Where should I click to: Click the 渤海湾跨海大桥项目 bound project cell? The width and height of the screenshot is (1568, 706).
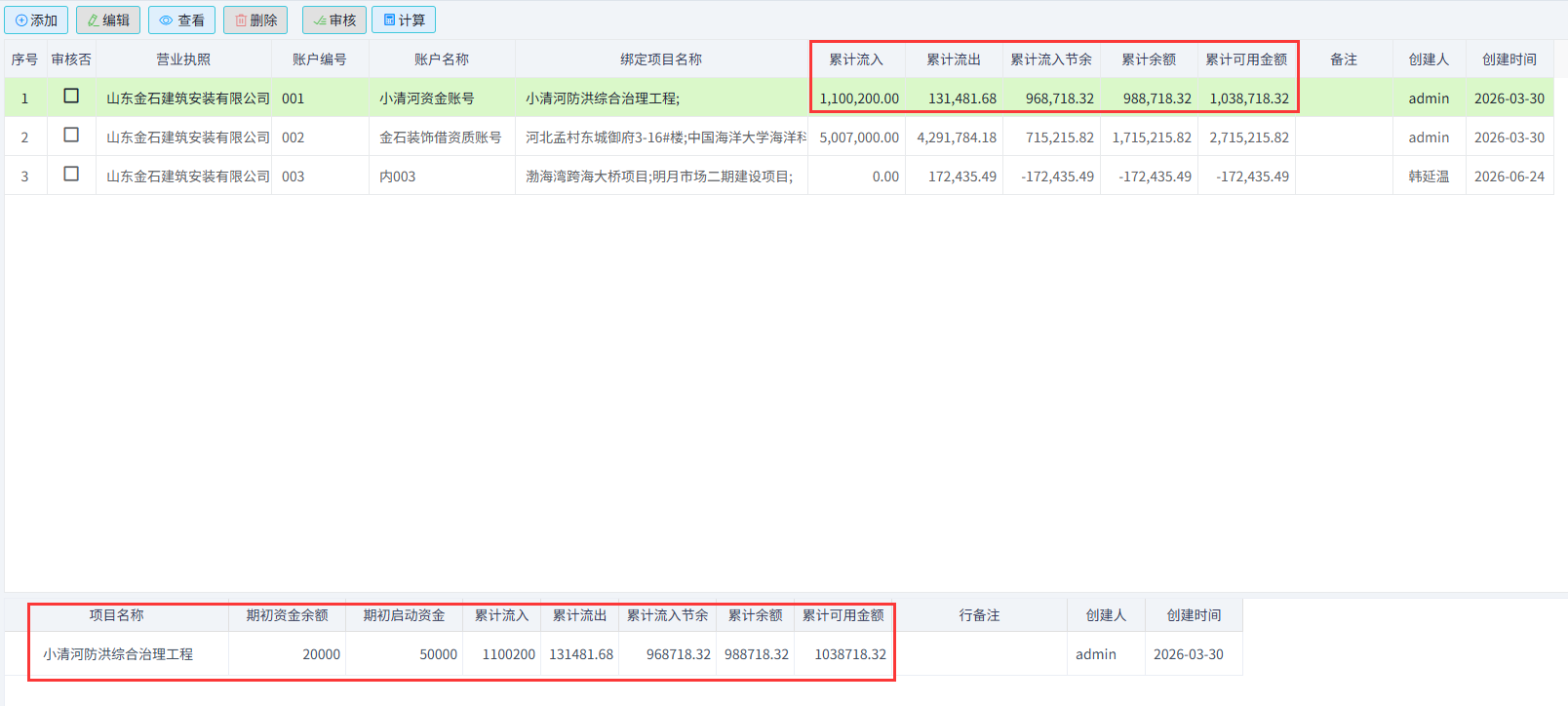[x=661, y=176]
